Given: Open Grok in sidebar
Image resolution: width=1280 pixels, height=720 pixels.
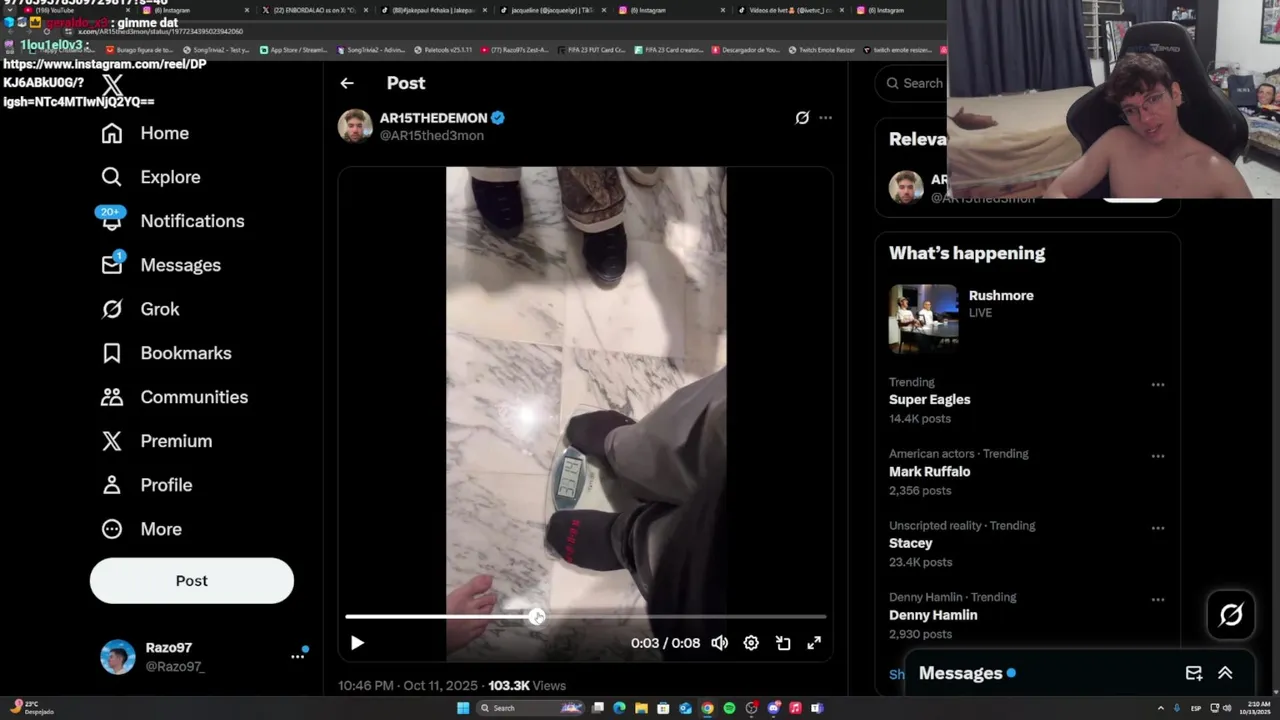Looking at the screenshot, I should (140, 309).
